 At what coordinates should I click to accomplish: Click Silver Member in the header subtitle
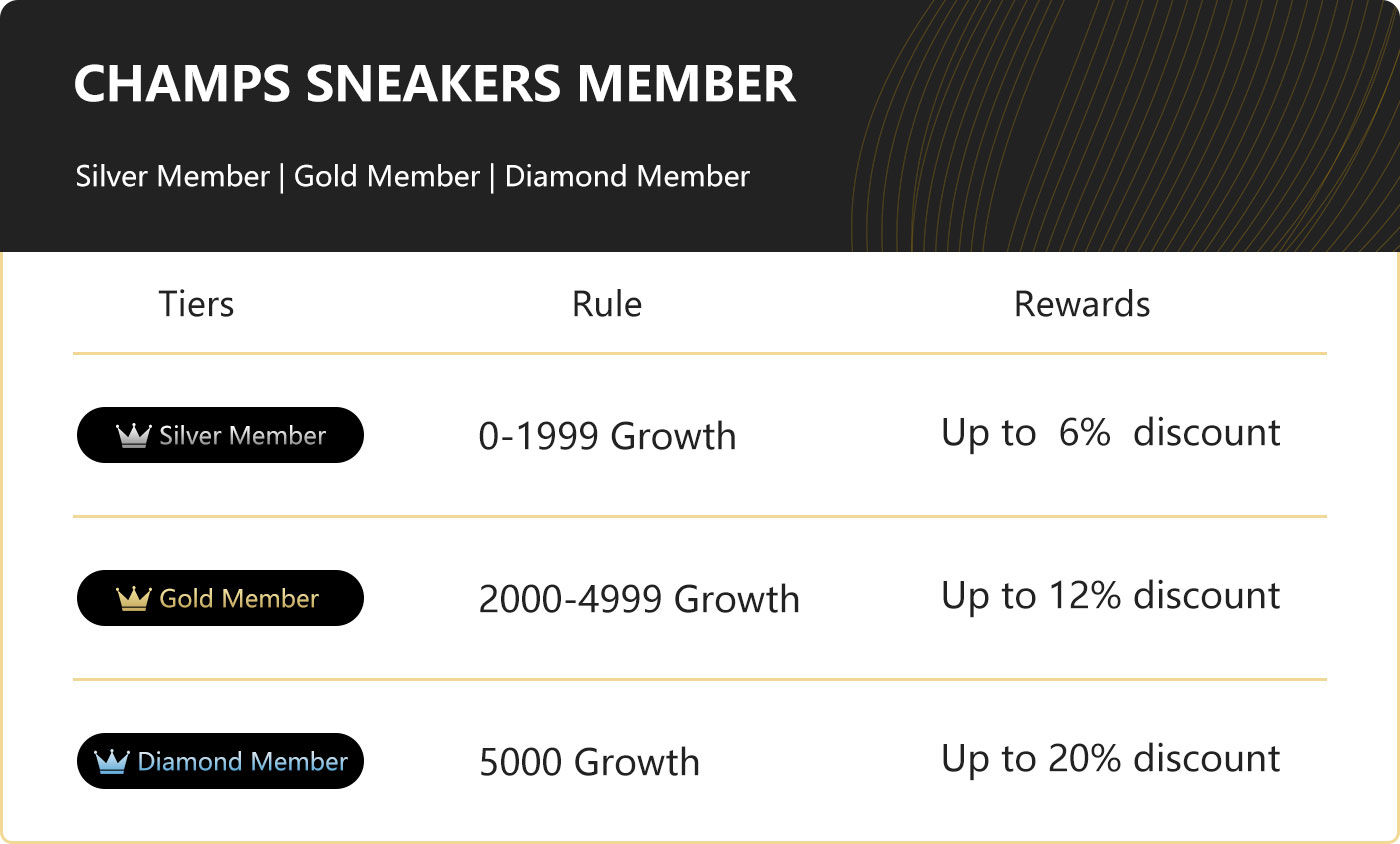pos(173,177)
